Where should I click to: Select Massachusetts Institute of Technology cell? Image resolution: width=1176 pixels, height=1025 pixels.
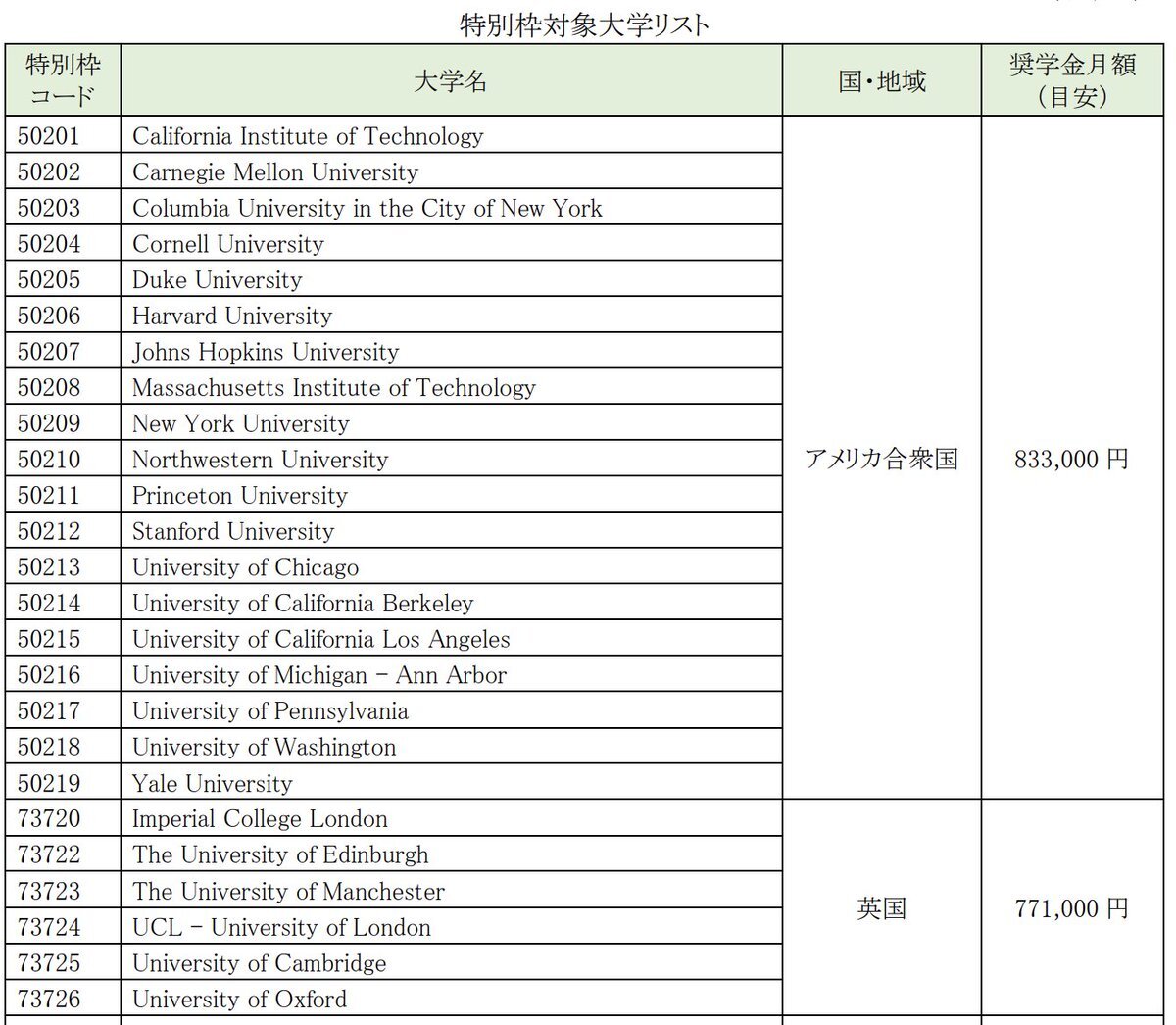tap(452, 387)
